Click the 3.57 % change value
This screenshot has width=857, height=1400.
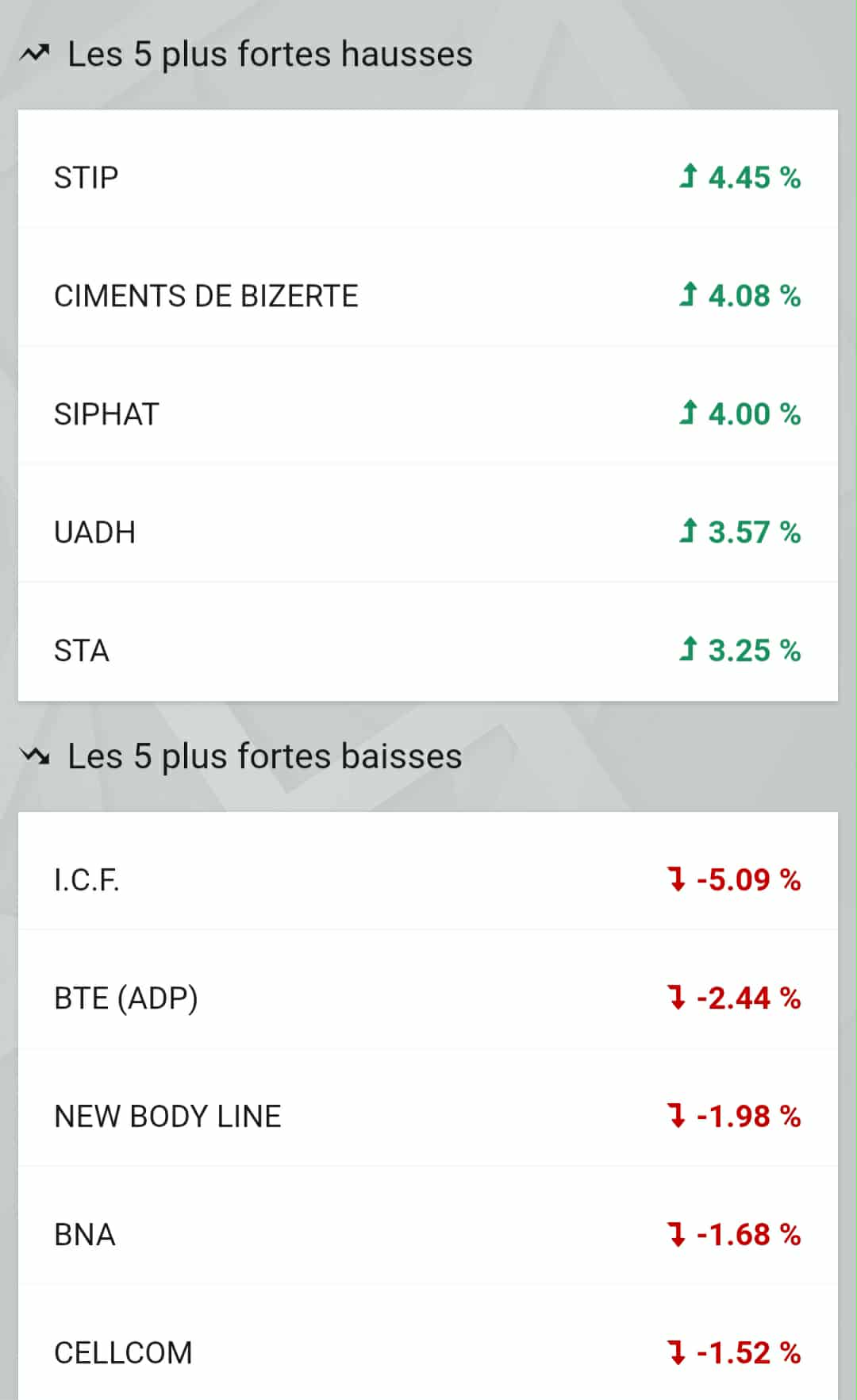coord(754,533)
